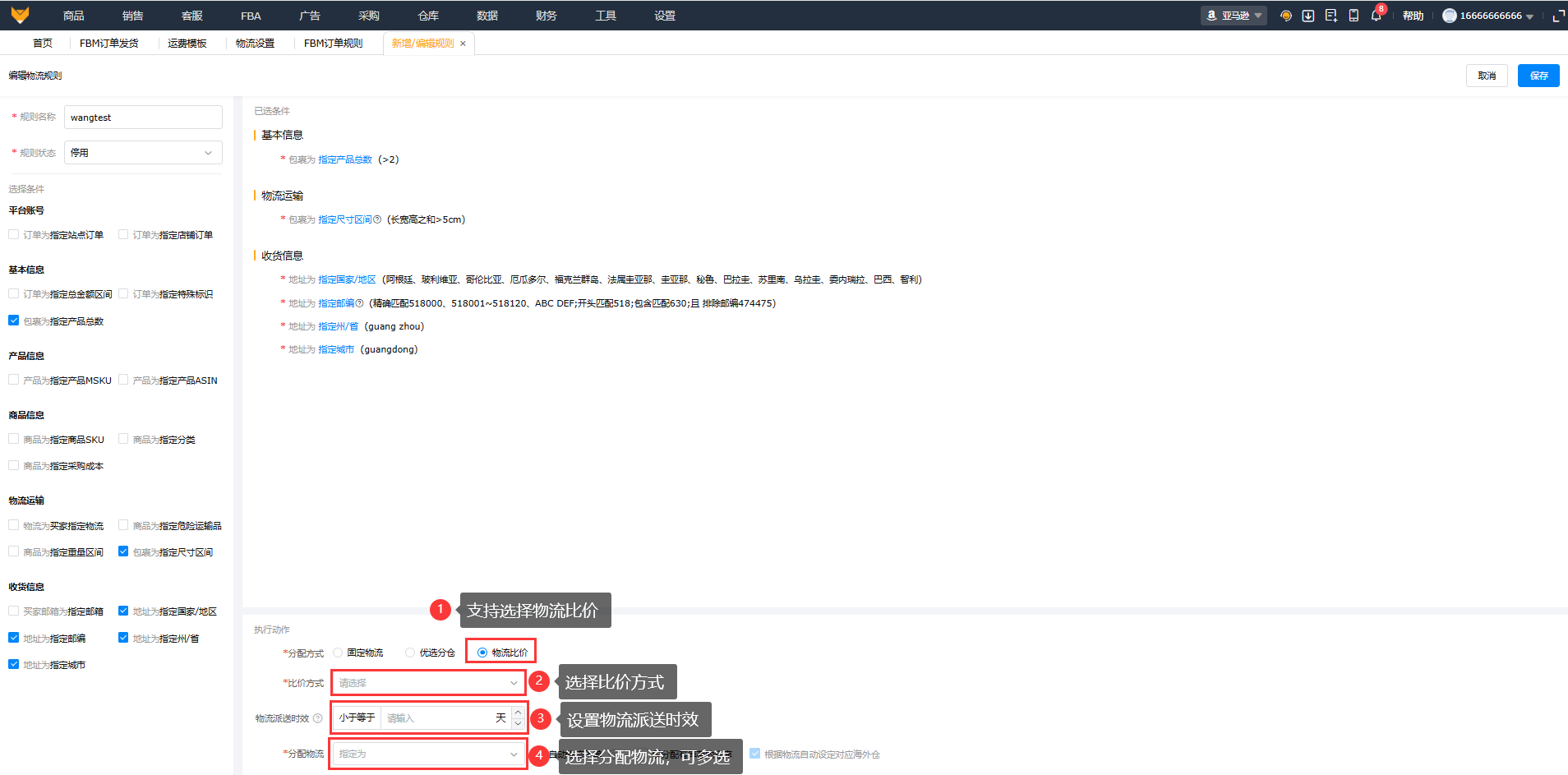The image size is (1568, 775).
Task: Check 物流为买家指定物流
Action: point(14,525)
